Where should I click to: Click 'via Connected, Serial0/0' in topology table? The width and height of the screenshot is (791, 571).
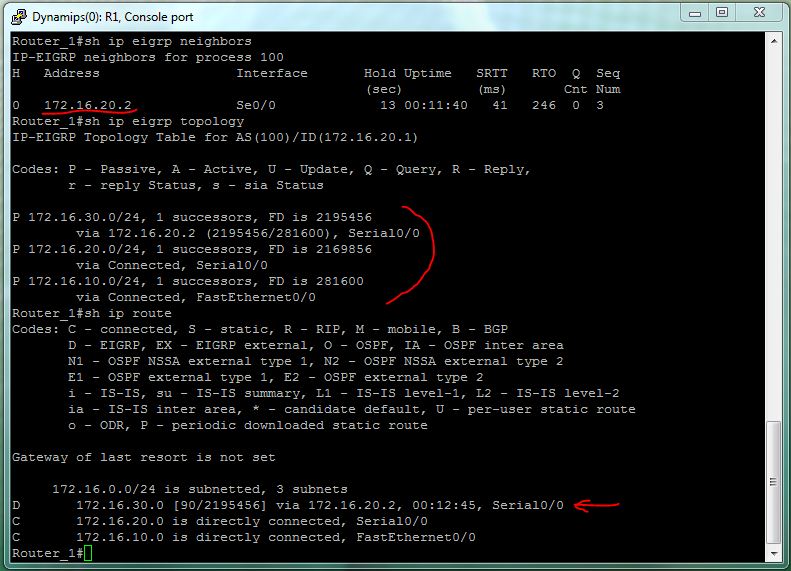(172, 265)
